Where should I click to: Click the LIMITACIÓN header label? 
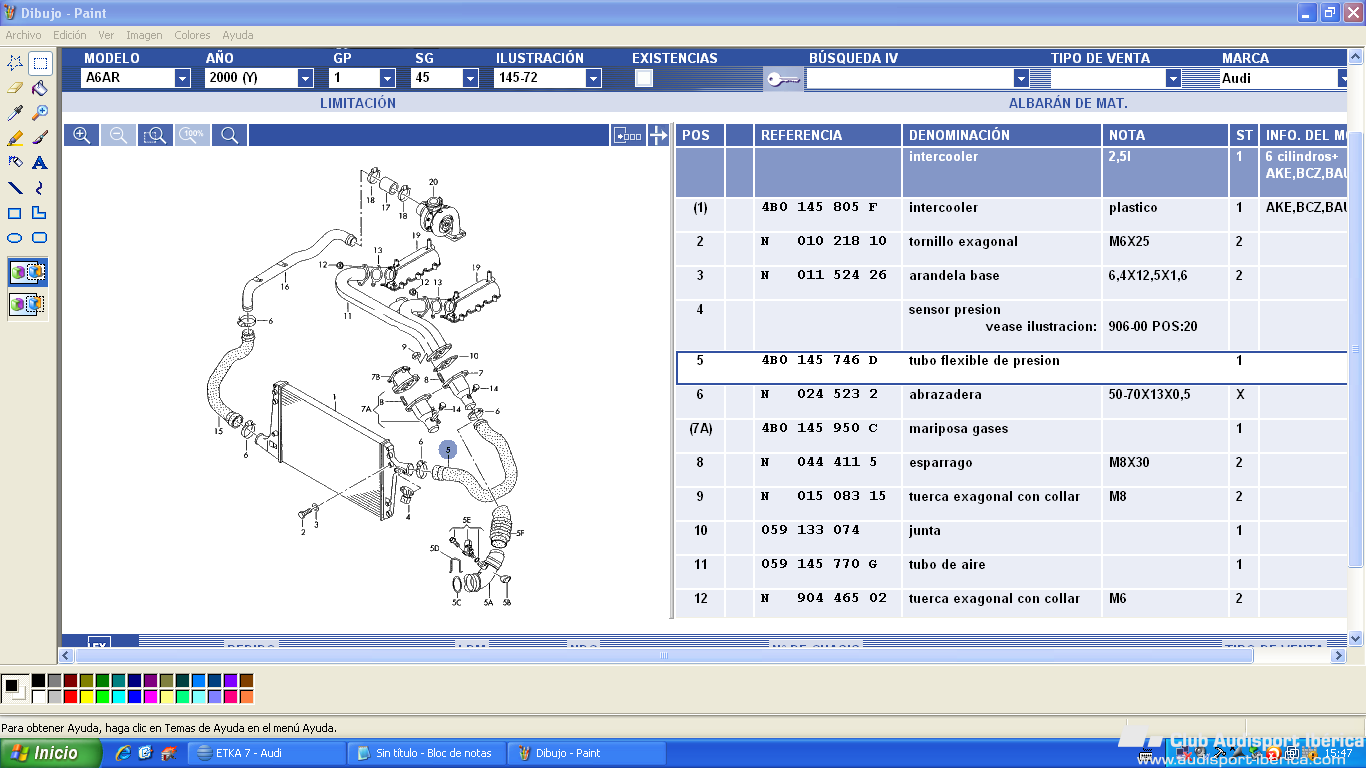[x=358, y=103]
